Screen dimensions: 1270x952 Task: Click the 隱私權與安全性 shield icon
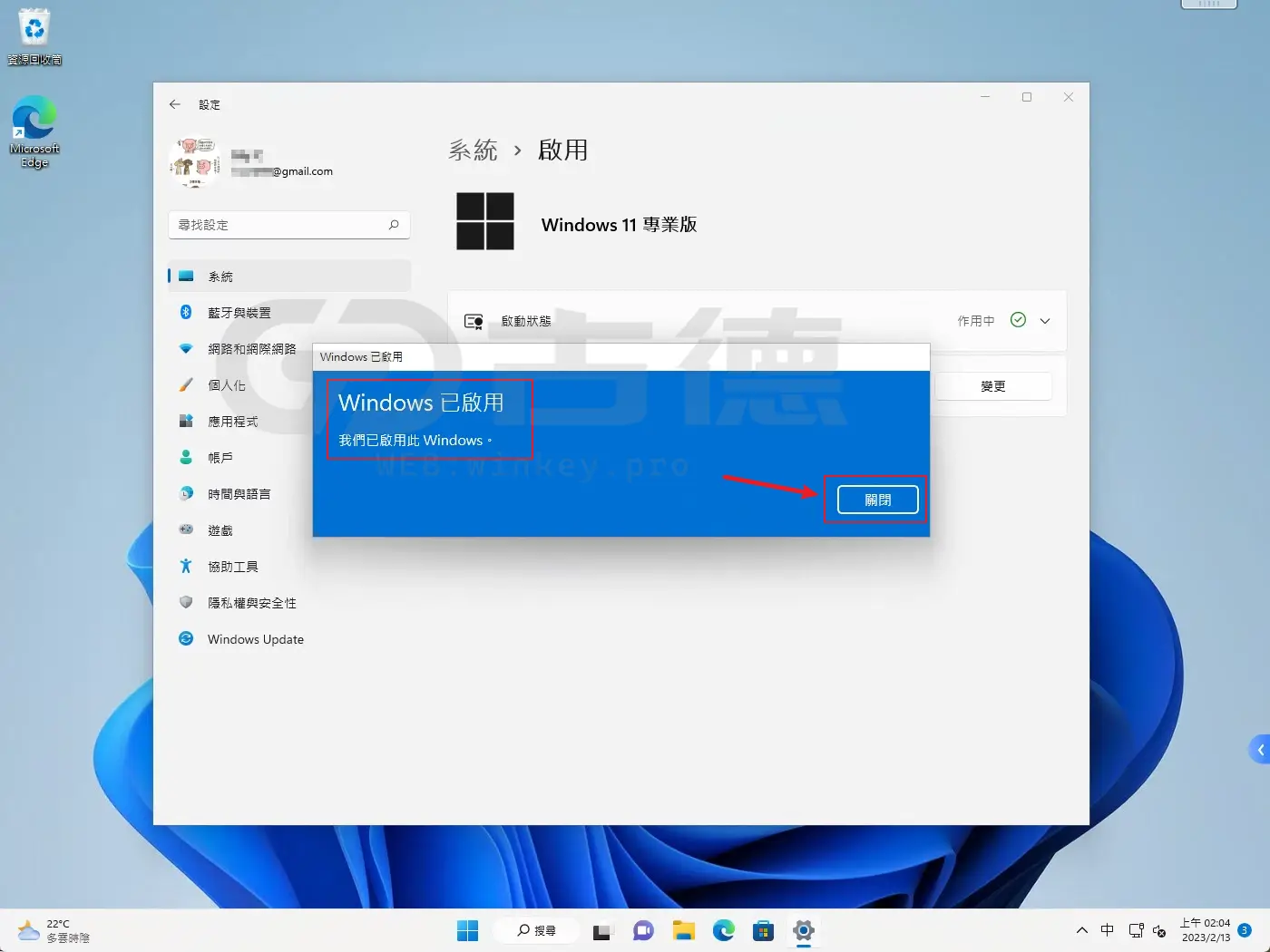click(x=186, y=602)
